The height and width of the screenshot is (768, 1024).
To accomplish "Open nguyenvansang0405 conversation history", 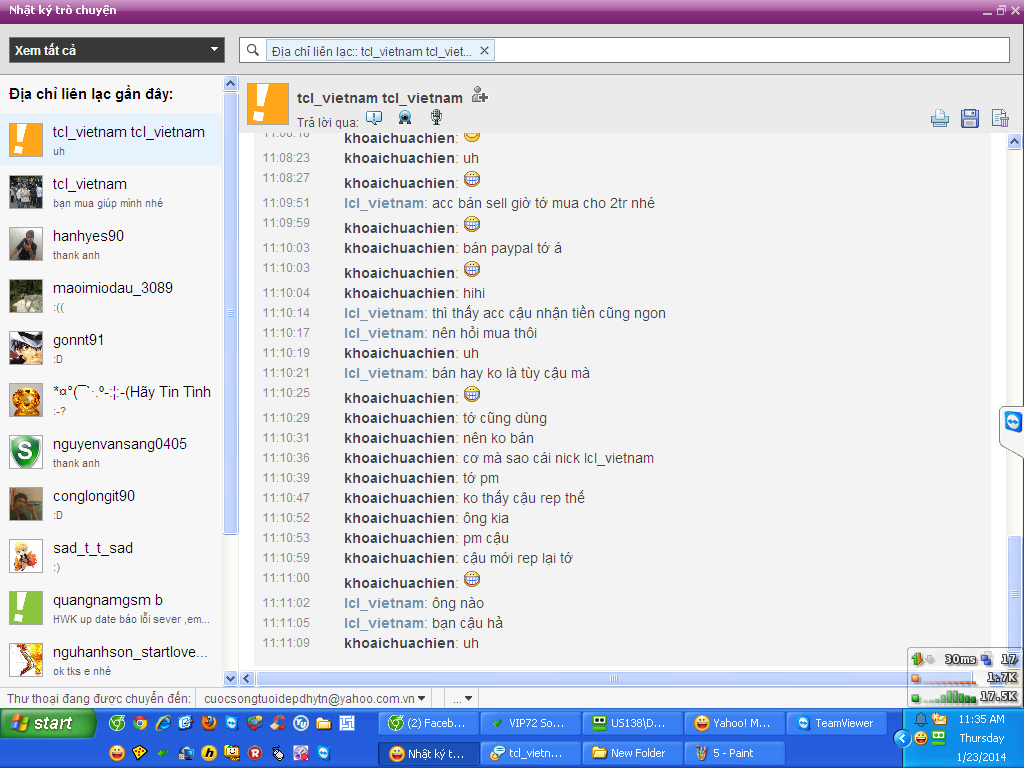I will click(x=111, y=452).
